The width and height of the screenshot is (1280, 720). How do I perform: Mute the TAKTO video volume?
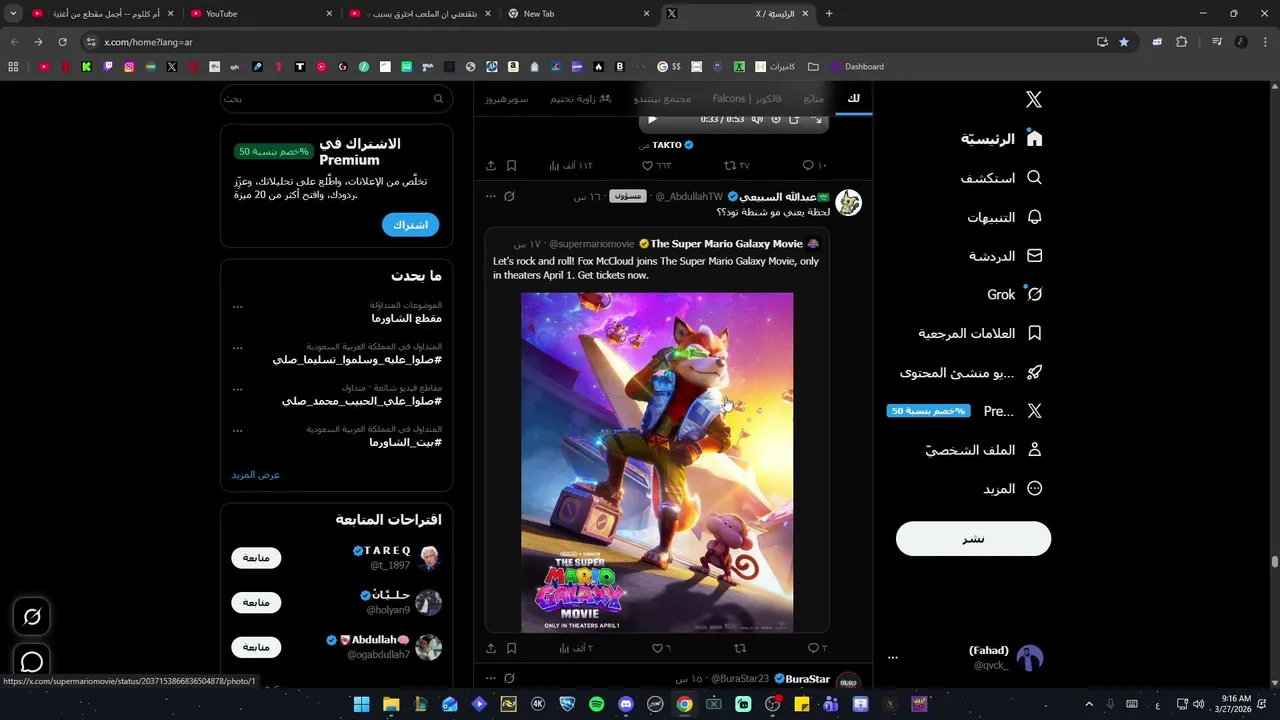coord(757,118)
